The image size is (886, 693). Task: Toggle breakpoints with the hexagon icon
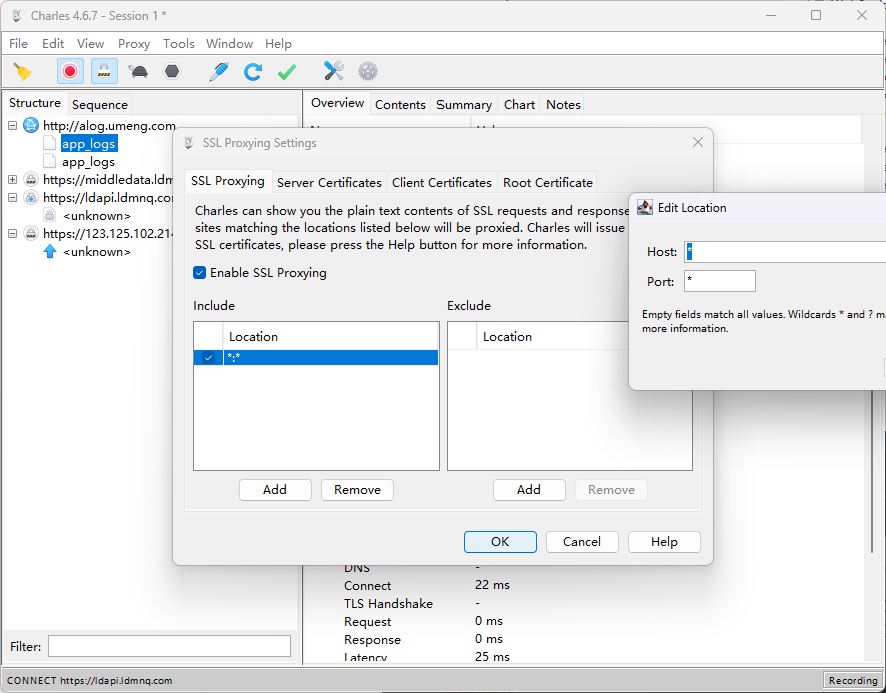(x=172, y=71)
